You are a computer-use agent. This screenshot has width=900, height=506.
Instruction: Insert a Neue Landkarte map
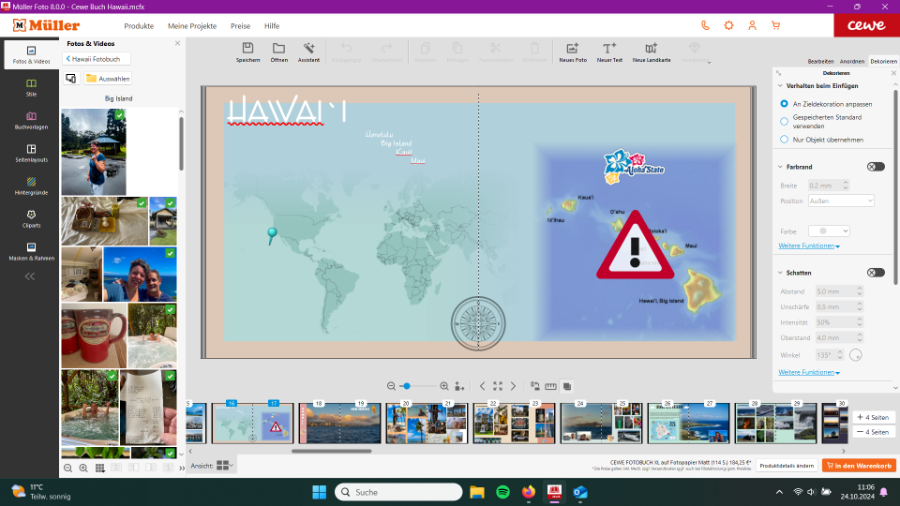tap(651, 49)
